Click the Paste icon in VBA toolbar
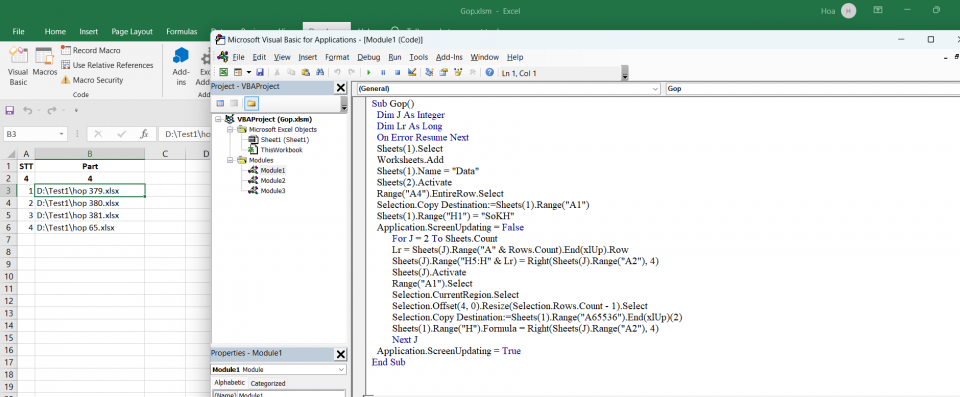The height and width of the screenshot is (397, 960). coord(306,72)
